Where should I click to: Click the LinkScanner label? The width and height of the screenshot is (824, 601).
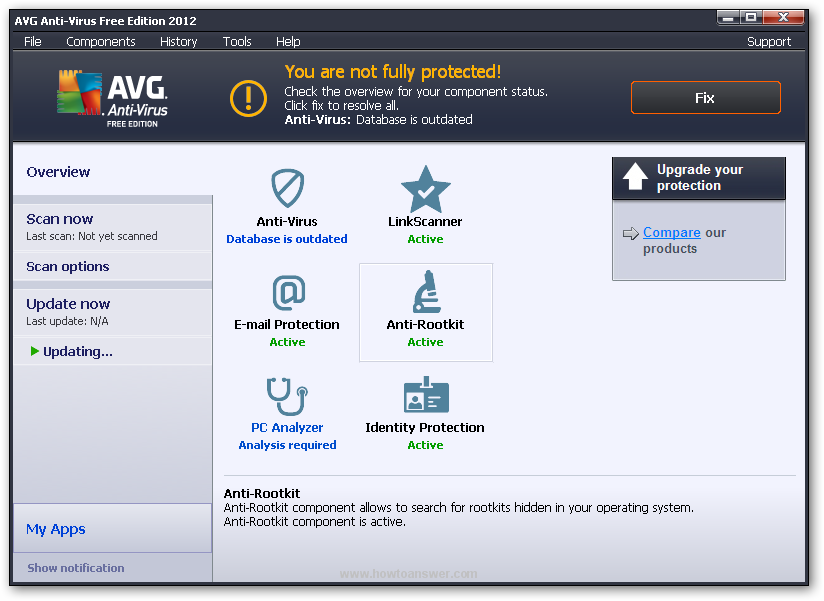coord(425,222)
